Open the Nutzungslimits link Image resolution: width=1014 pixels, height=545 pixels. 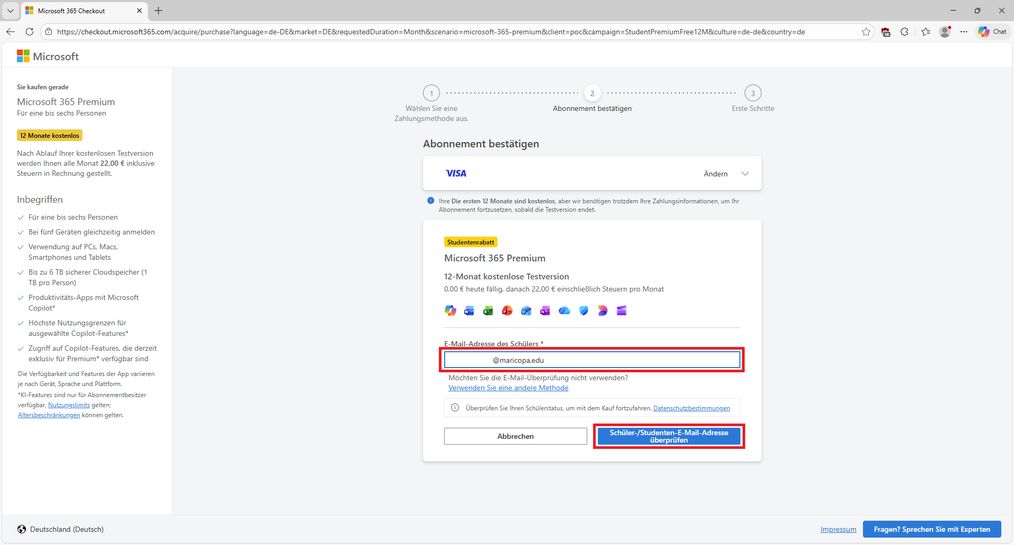coord(69,405)
